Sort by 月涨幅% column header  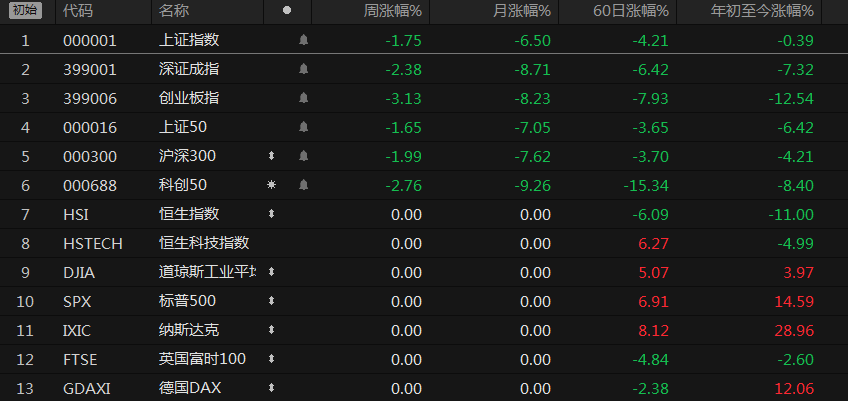pyautogui.click(x=521, y=11)
